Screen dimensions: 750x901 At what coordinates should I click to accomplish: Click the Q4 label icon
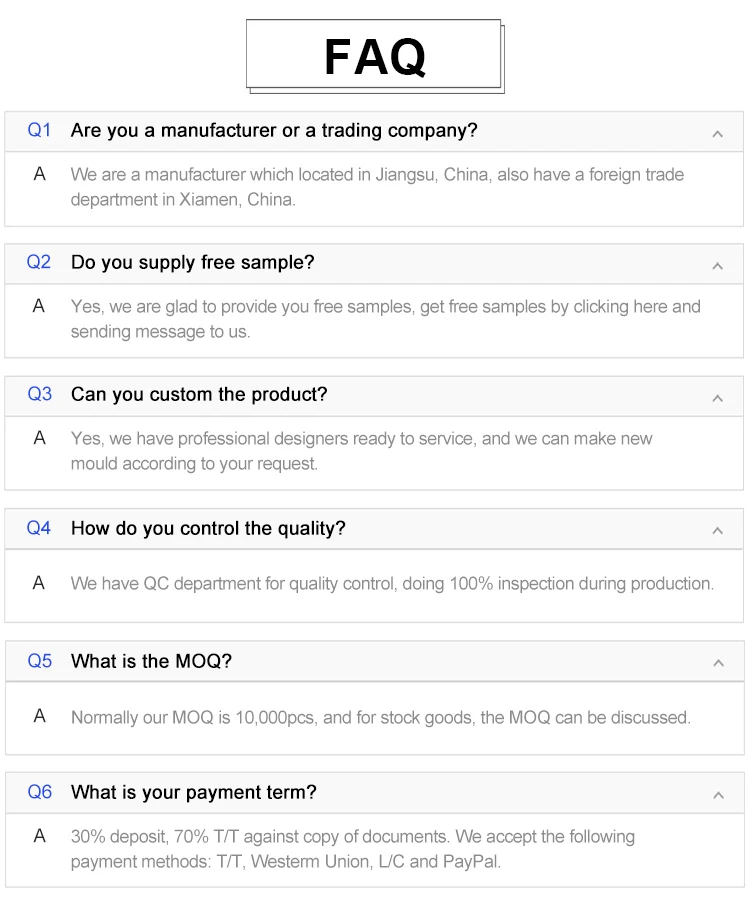click(39, 527)
